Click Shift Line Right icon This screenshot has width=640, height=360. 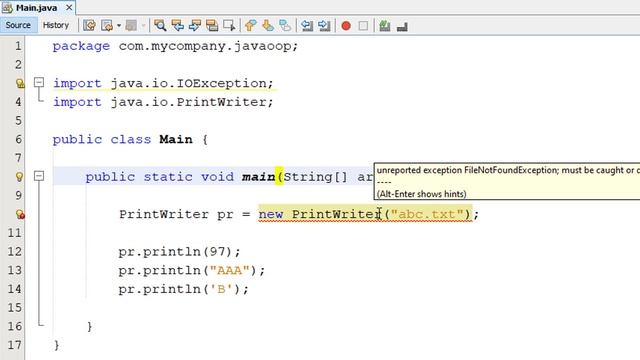[x=324, y=26]
